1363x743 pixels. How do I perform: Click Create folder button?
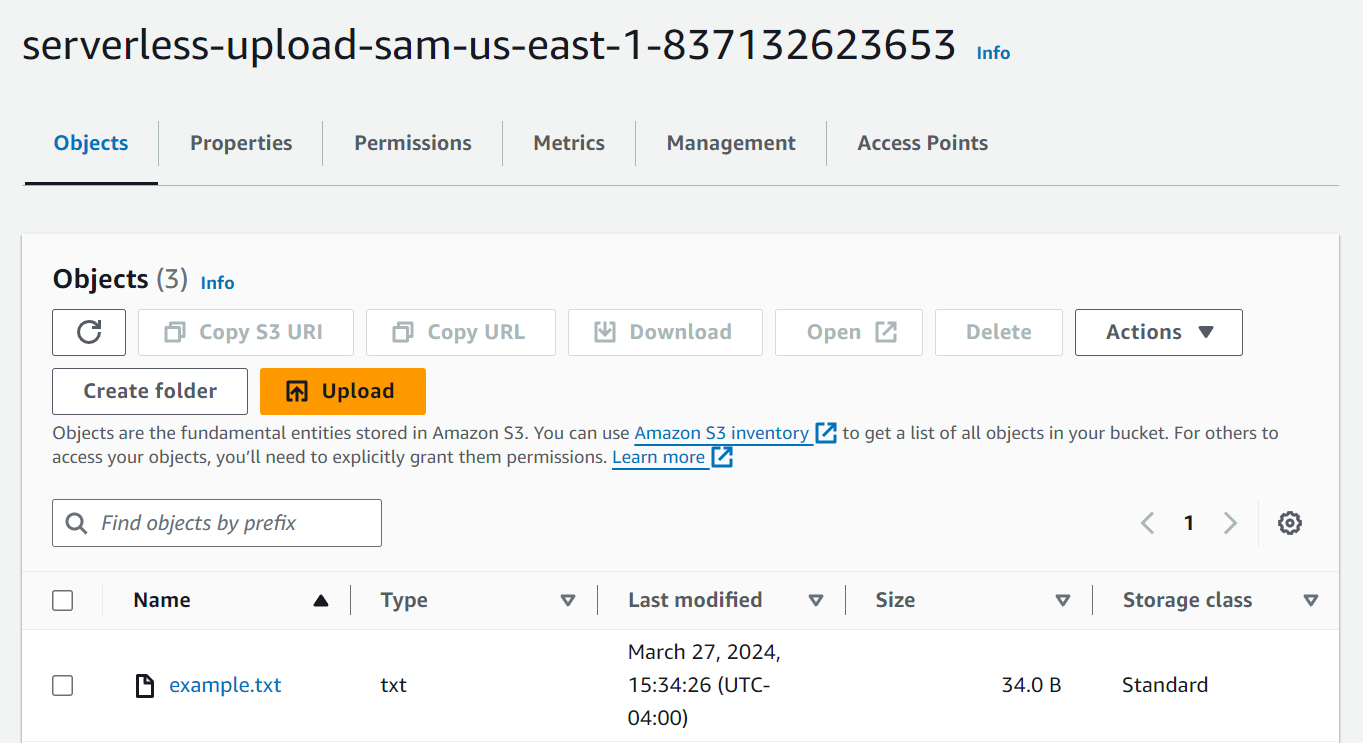pos(150,391)
